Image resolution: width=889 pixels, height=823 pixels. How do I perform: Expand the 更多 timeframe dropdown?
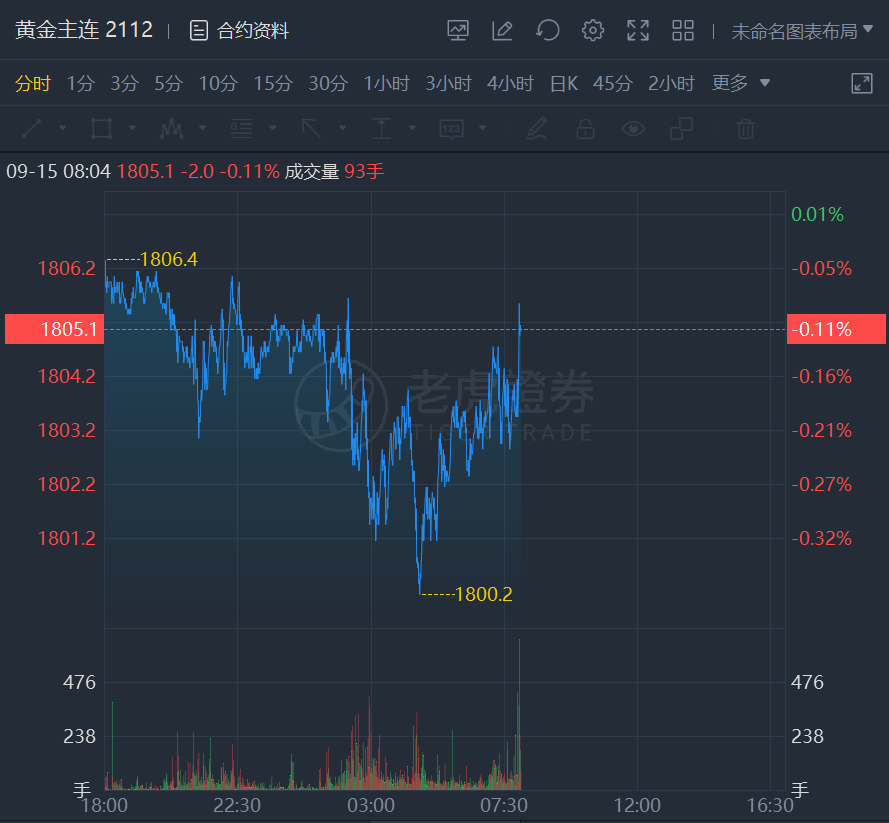(x=741, y=83)
